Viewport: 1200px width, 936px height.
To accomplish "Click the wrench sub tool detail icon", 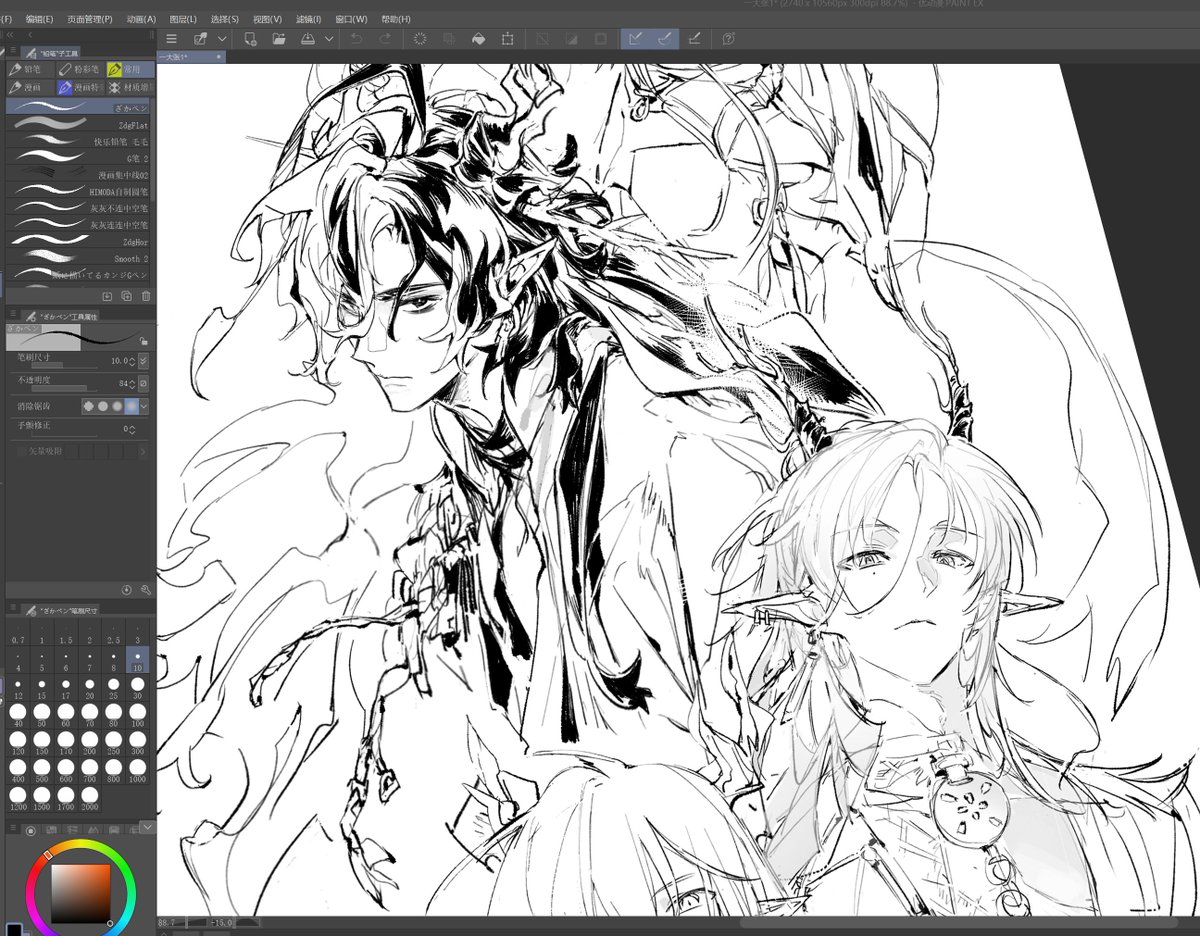I will click(x=146, y=590).
